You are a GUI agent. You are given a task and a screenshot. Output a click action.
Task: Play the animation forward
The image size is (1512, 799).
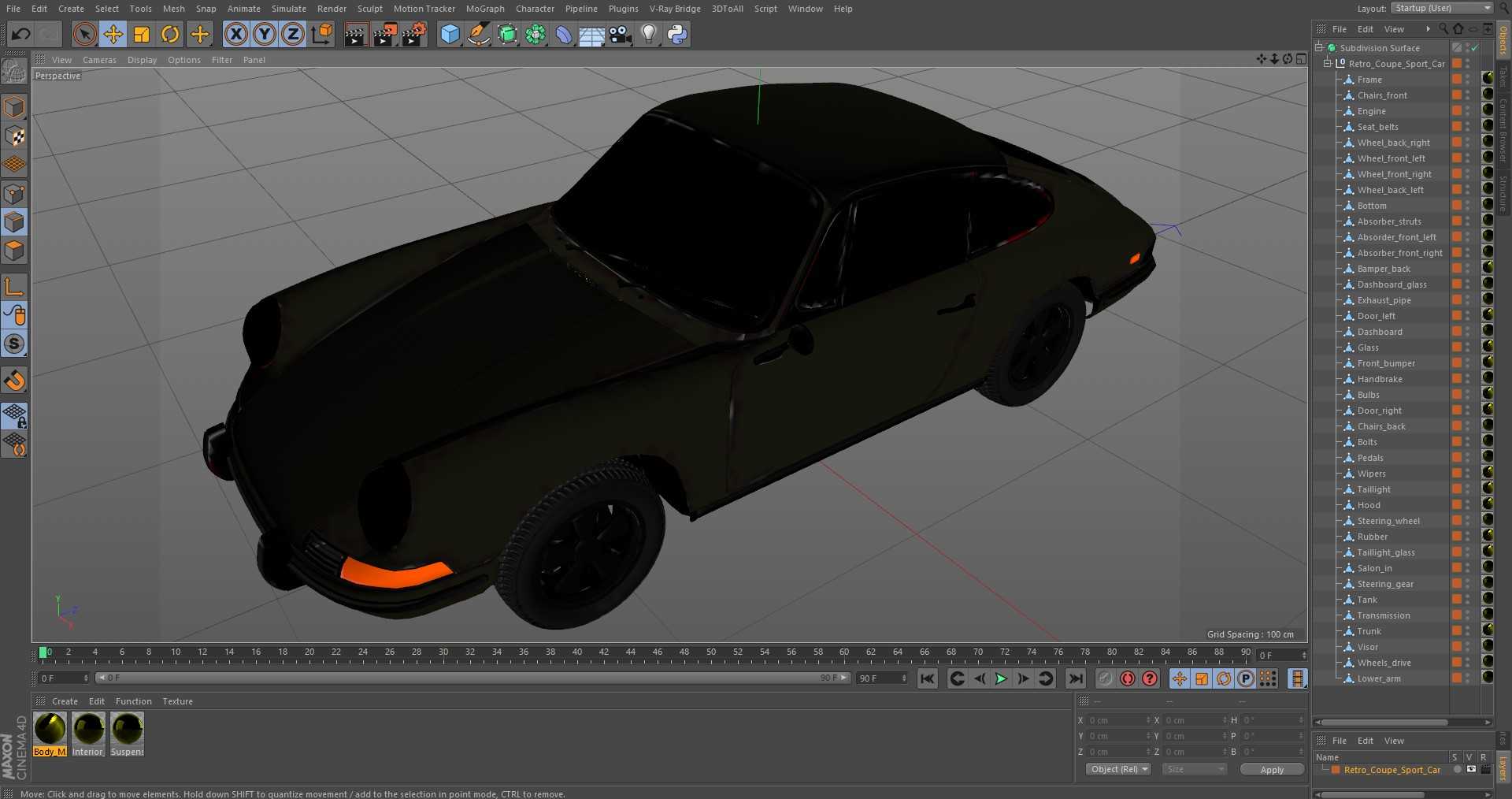pos(1001,678)
